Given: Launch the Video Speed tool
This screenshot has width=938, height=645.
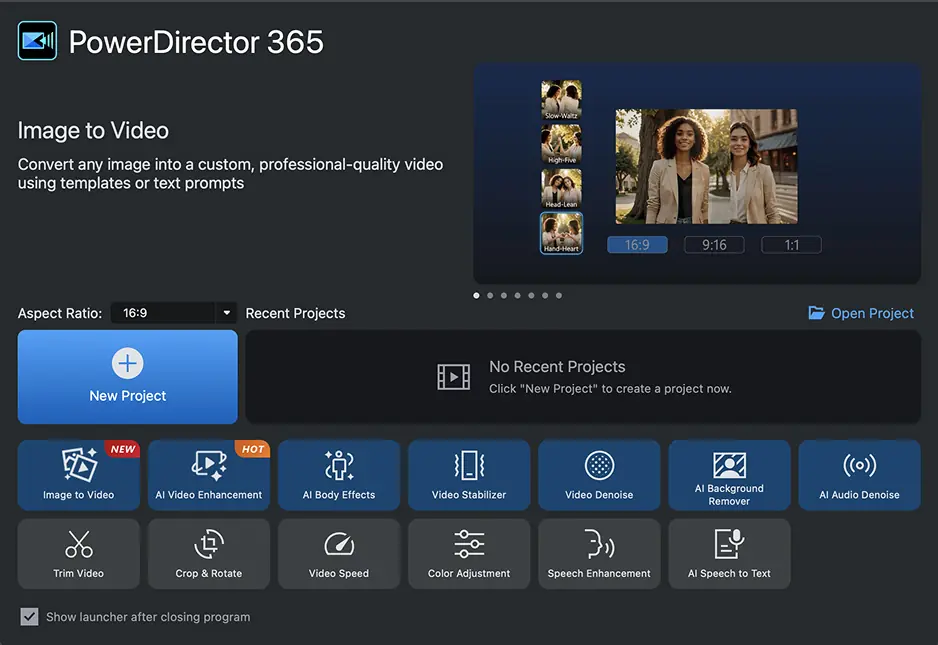Looking at the screenshot, I should (x=339, y=554).
